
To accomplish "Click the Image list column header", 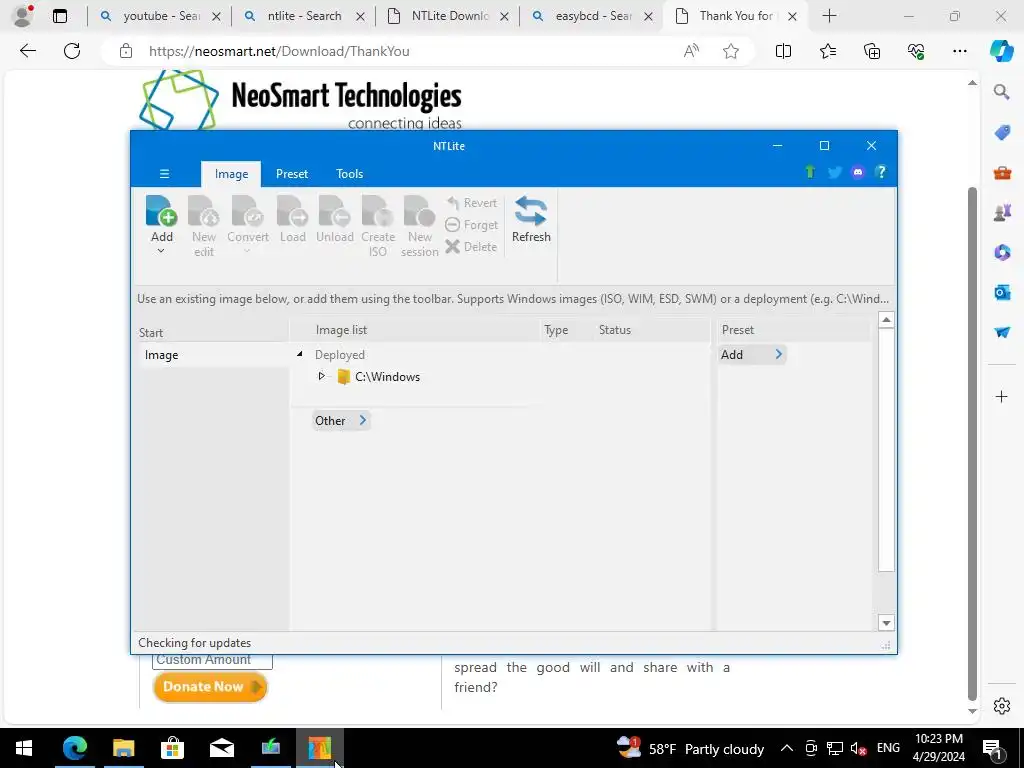I will click(x=341, y=330).
